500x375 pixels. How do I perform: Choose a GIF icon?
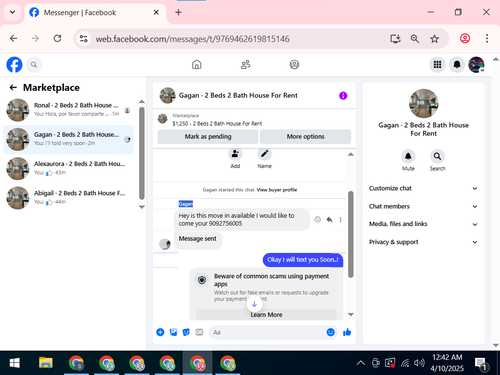199,332
